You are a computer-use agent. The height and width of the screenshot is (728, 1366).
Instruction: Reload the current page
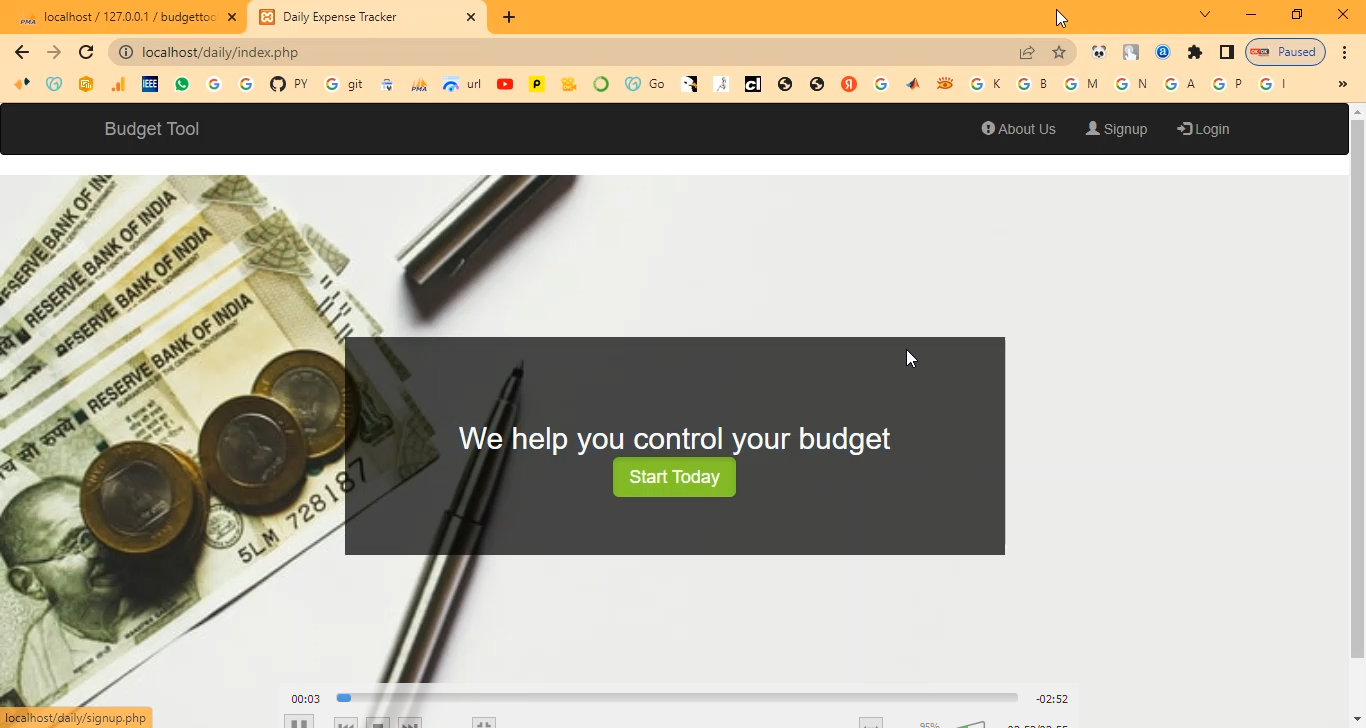coord(86,52)
